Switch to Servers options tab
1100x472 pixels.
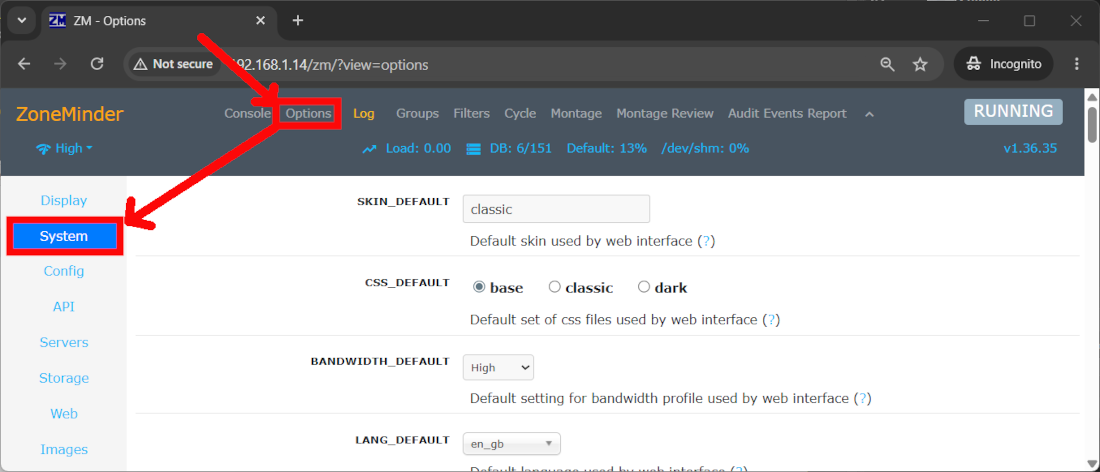(x=64, y=343)
